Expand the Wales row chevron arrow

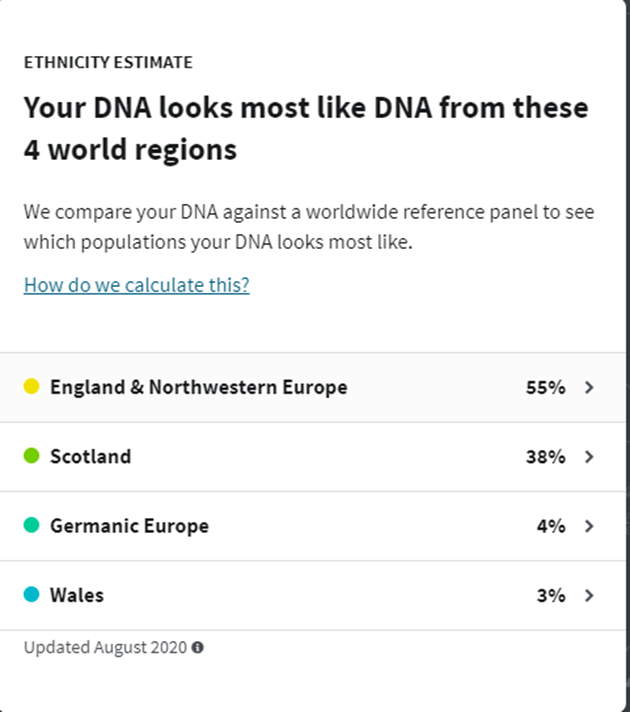[589, 596]
